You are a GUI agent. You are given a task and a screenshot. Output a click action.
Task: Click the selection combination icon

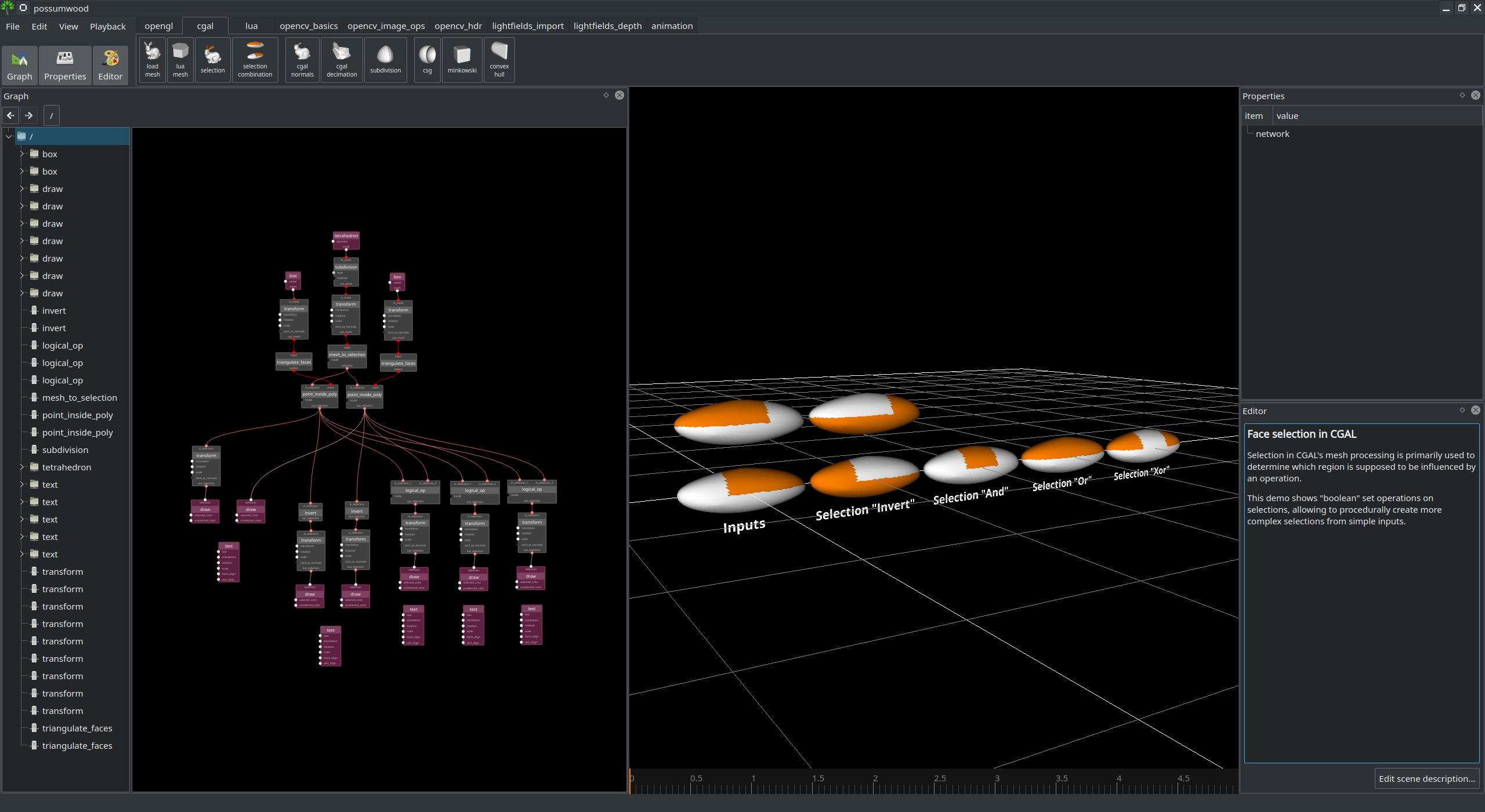tap(255, 59)
